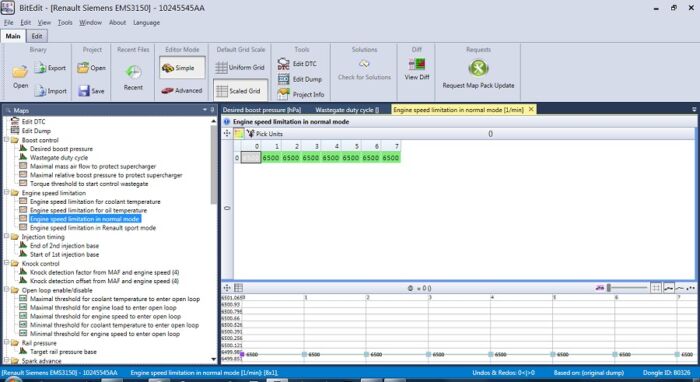The image size is (700, 382).
Task: Open Edit Dump in the Tools ribbon group
Action: (x=300, y=79)
